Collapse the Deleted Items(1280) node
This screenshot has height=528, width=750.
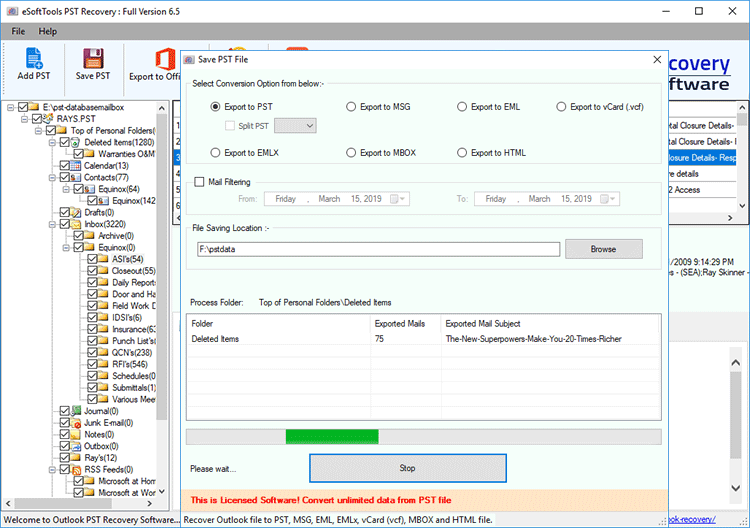coord(52,143)
